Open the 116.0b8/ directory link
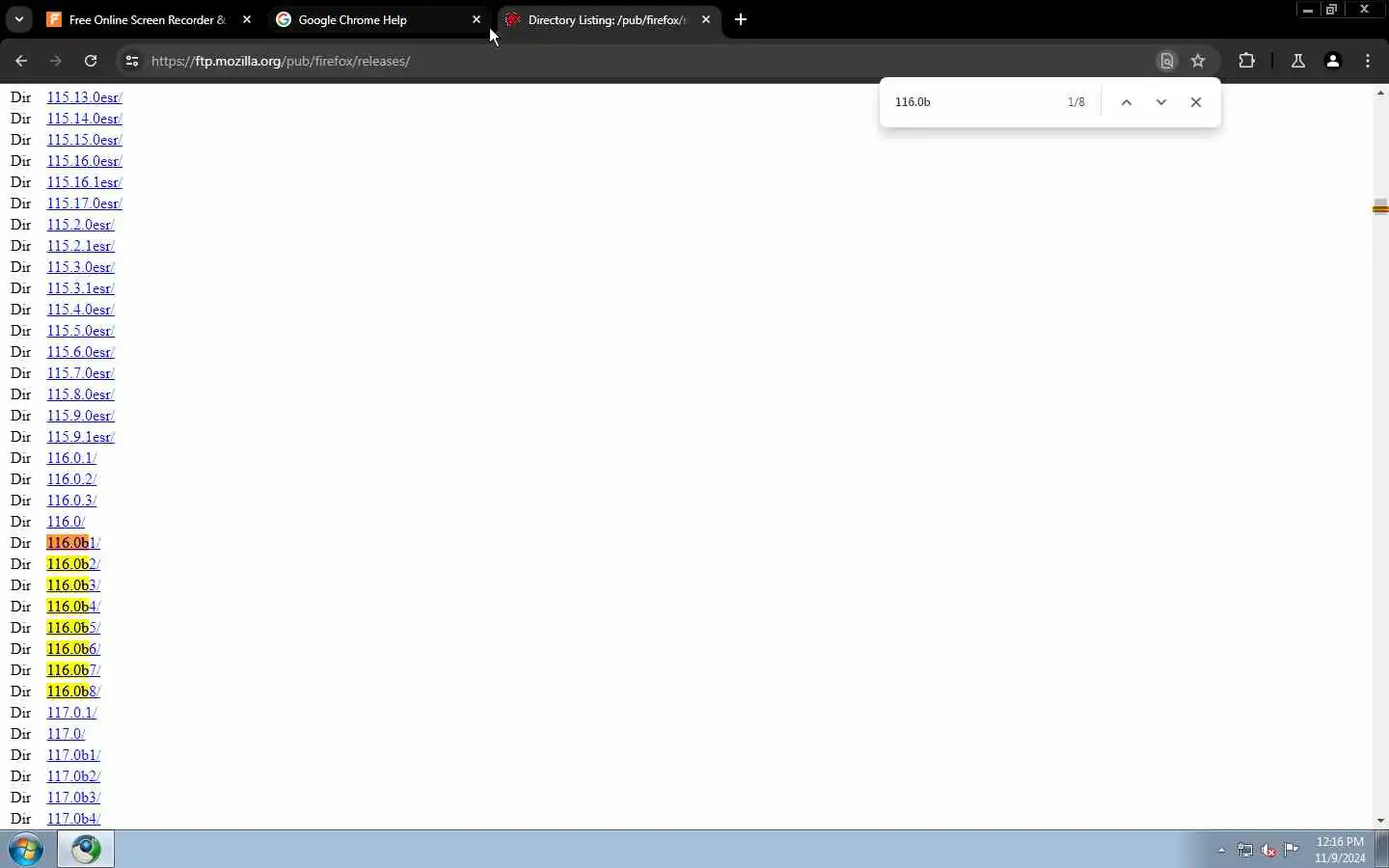 coord(73,692)
